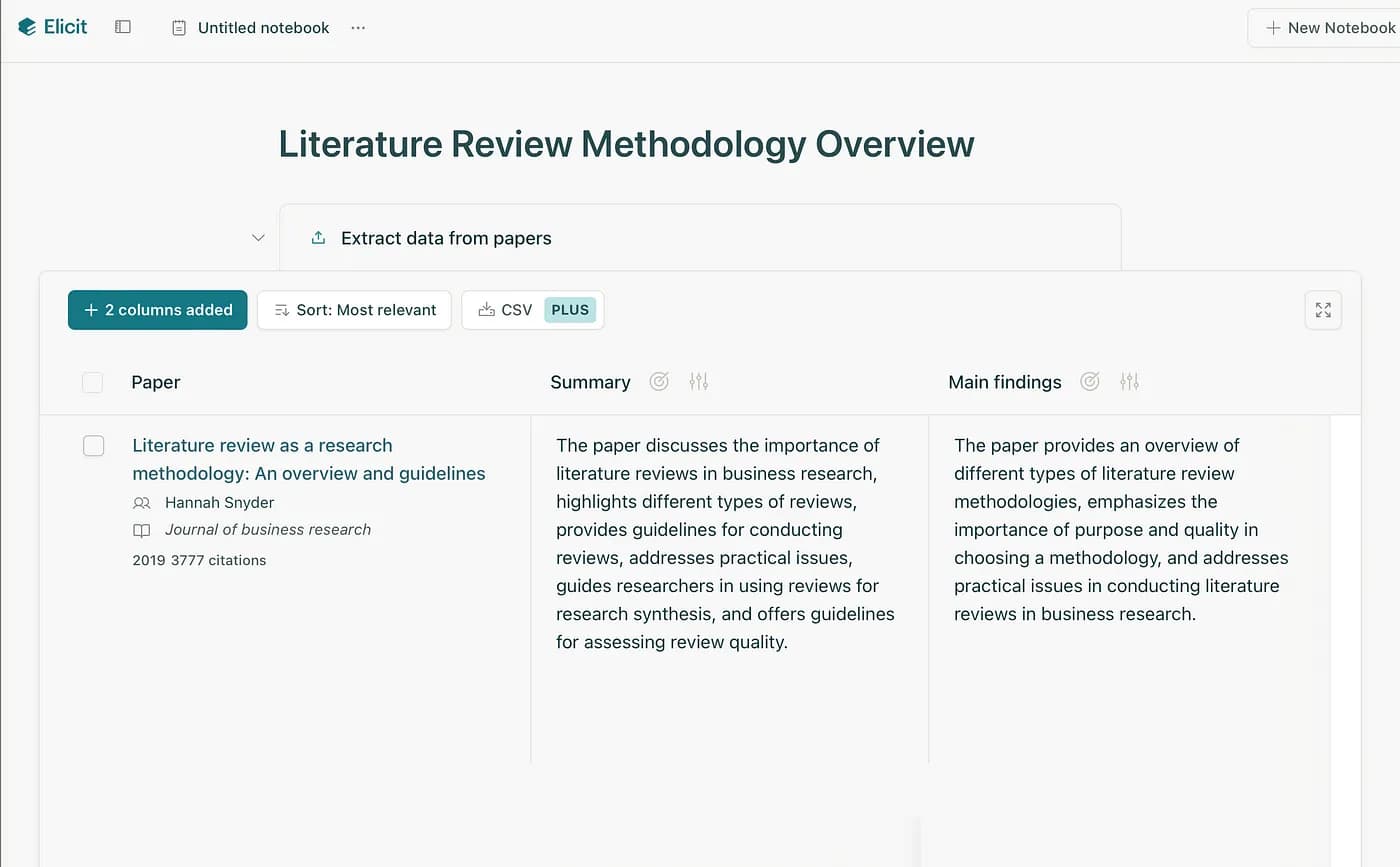This screenshot has height=867, width=1400.
Task: Toggle the sidebar panel icon
Action: (123, 27)
